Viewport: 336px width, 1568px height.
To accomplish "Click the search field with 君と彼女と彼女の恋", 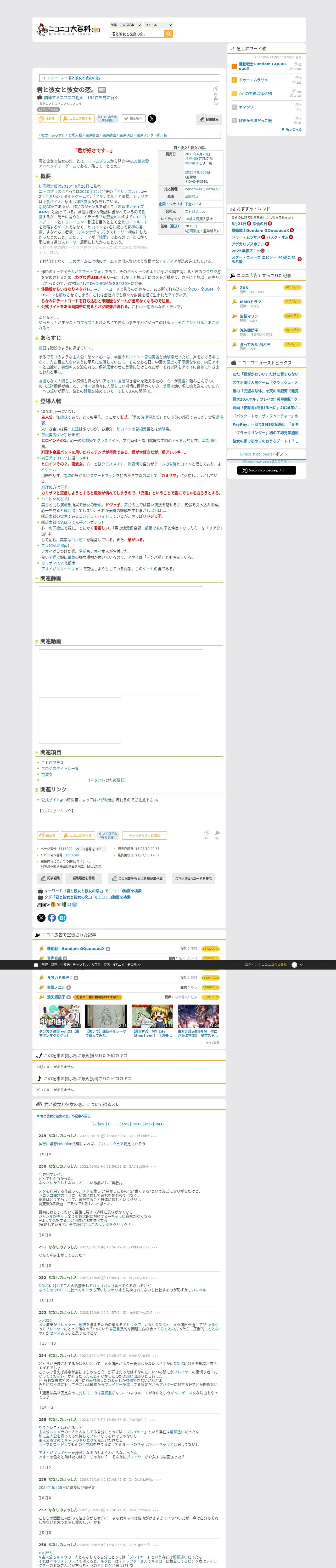I will pos(137,34).
